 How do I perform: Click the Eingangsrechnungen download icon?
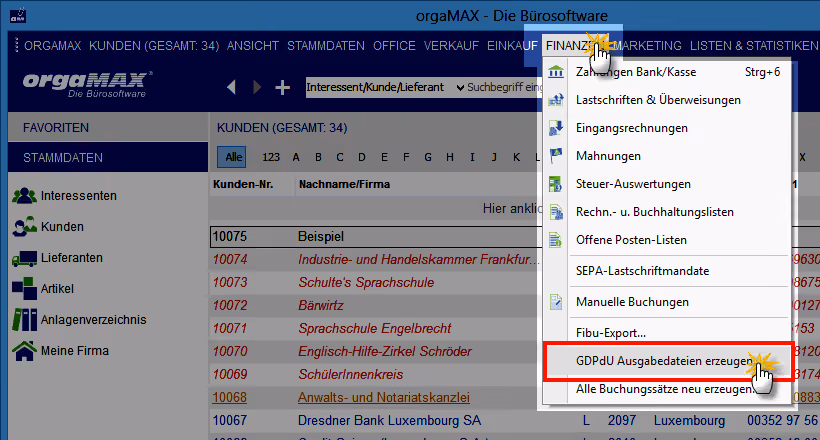coord(555,128)
